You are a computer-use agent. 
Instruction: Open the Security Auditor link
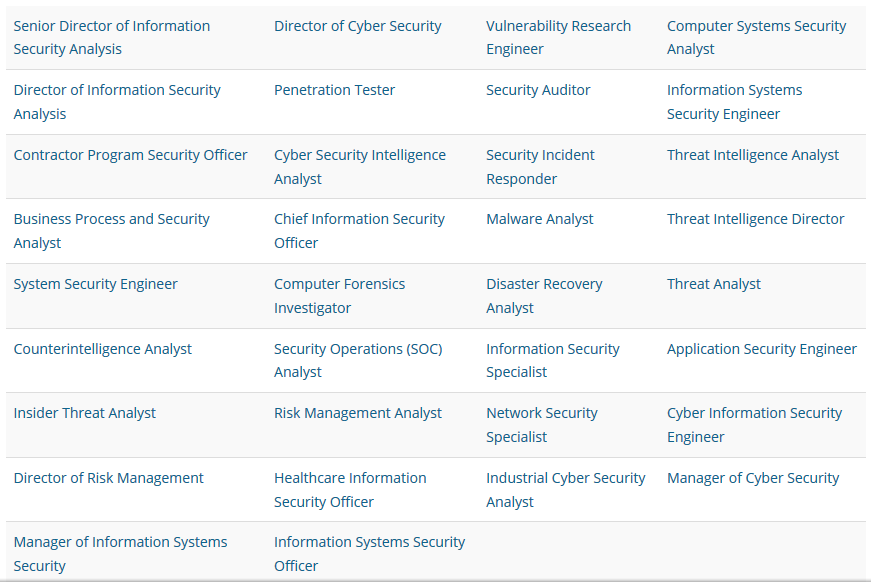(x=538, y=90)
